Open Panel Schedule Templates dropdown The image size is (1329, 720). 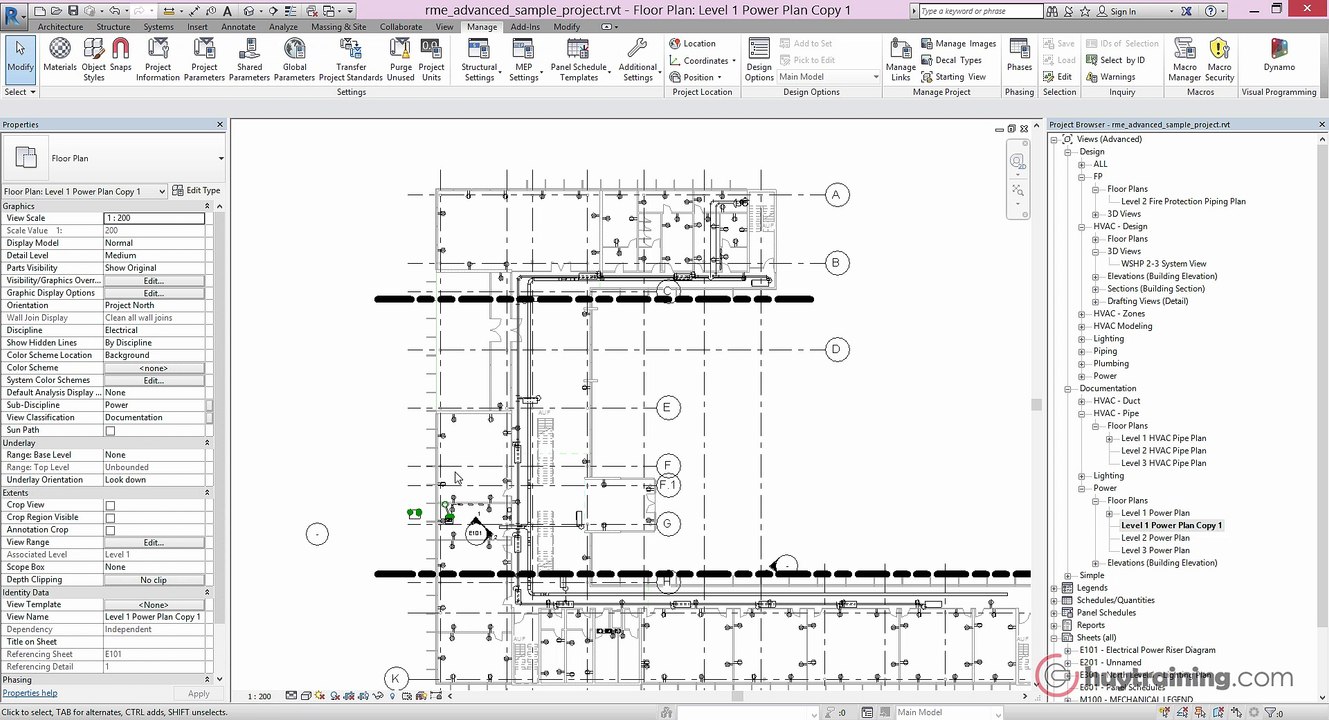coord(578,59)
